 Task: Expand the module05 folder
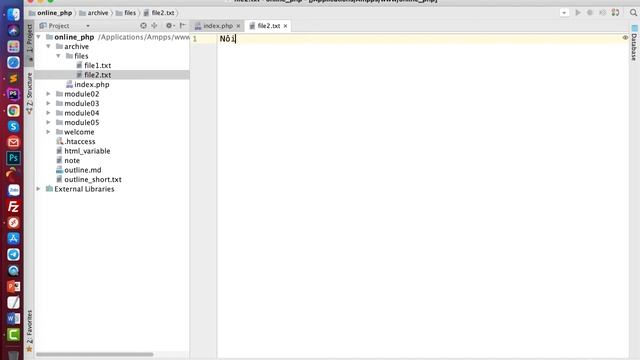[49, 122]
